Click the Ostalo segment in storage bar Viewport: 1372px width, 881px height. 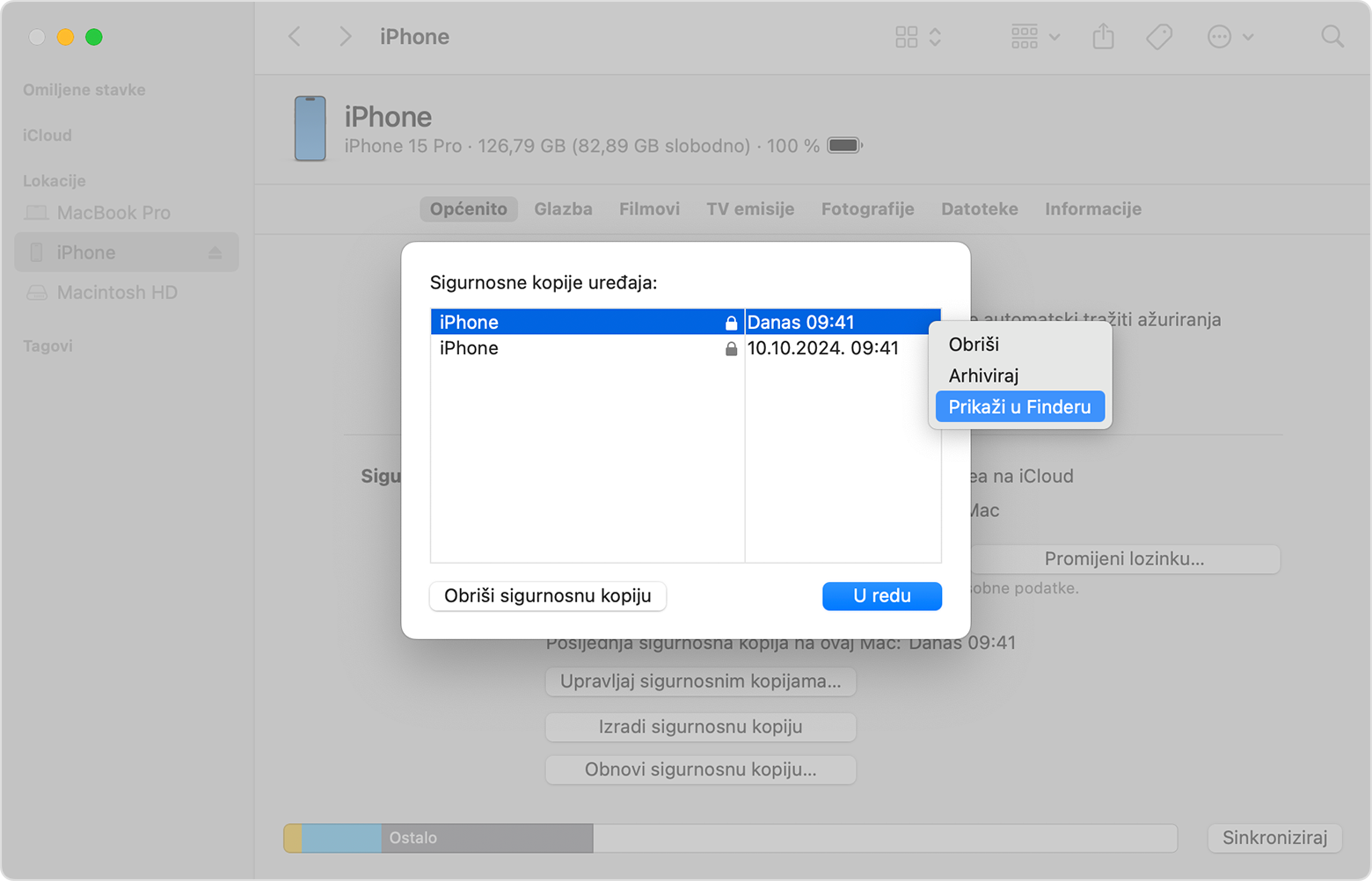[486, 838]
